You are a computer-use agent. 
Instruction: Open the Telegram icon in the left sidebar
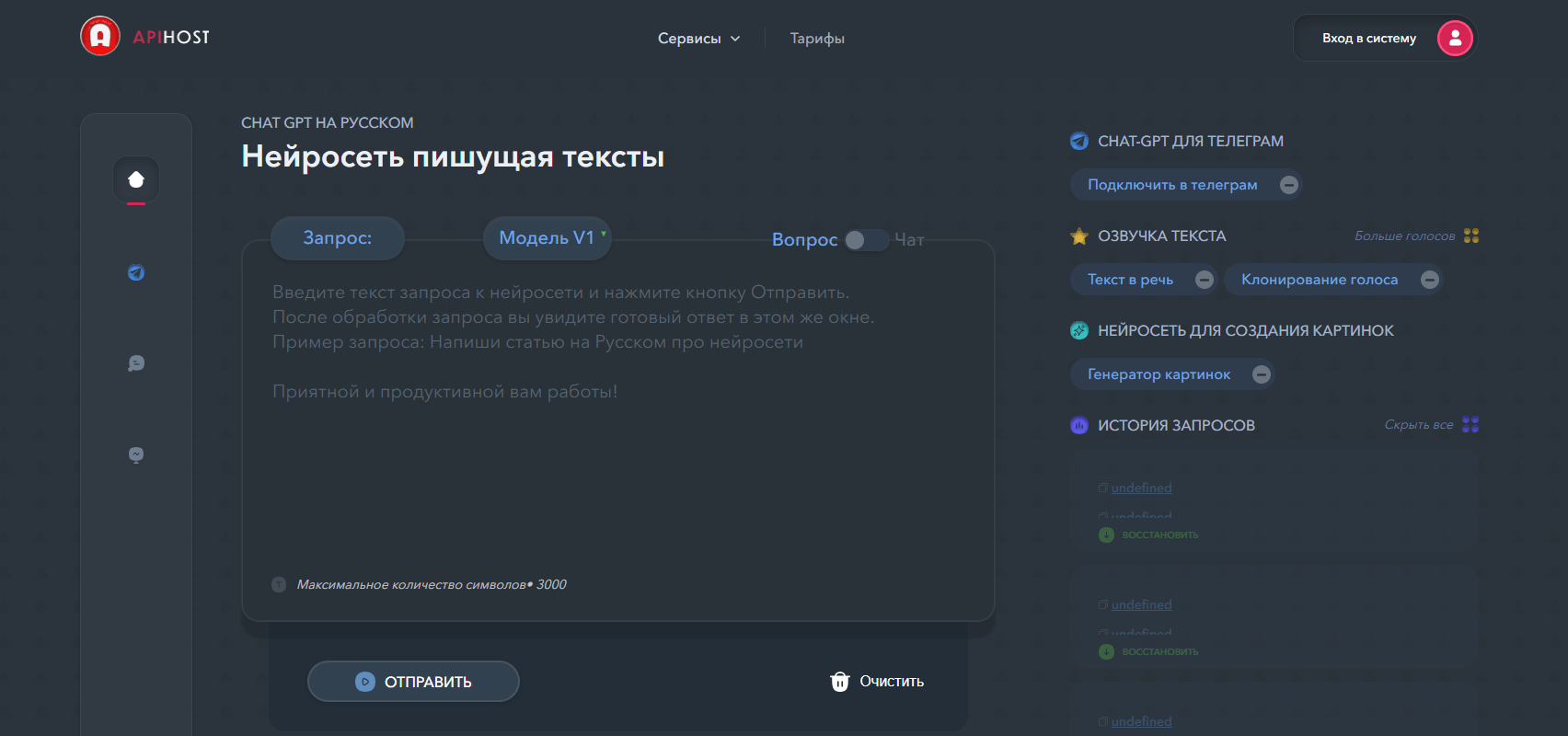point(136,272)
